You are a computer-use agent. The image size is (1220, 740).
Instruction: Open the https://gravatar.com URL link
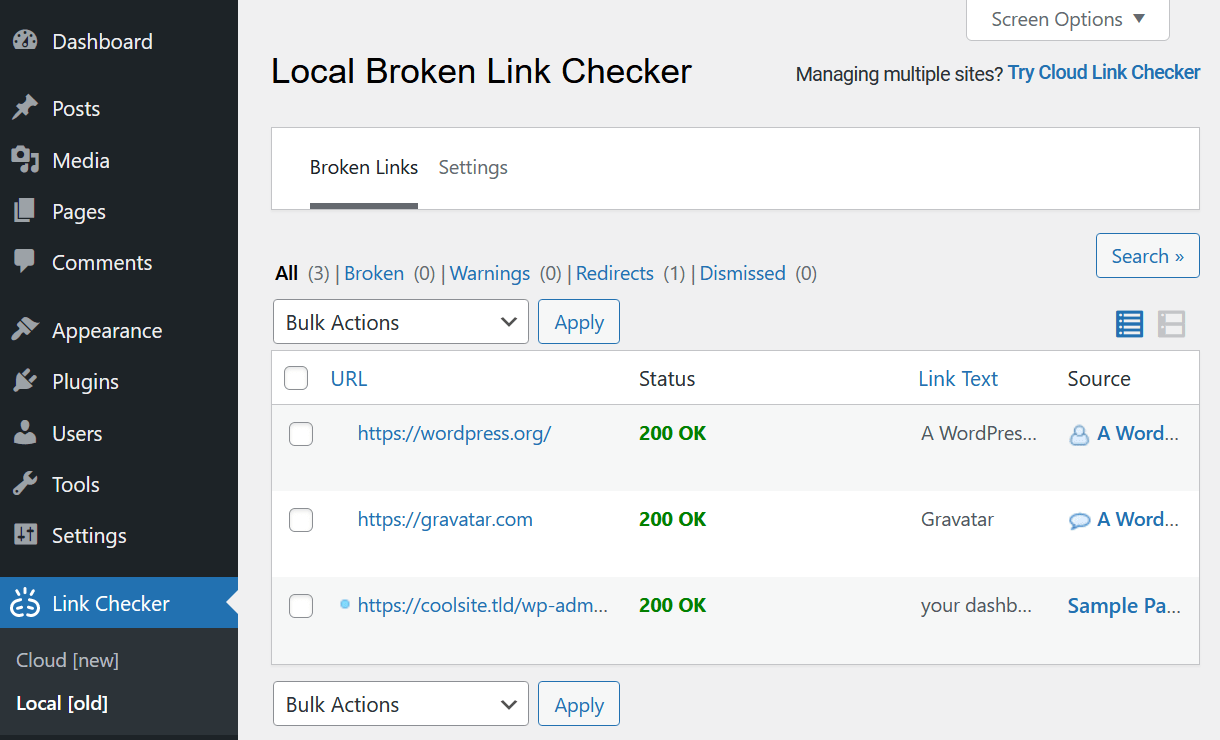point(445,519)
